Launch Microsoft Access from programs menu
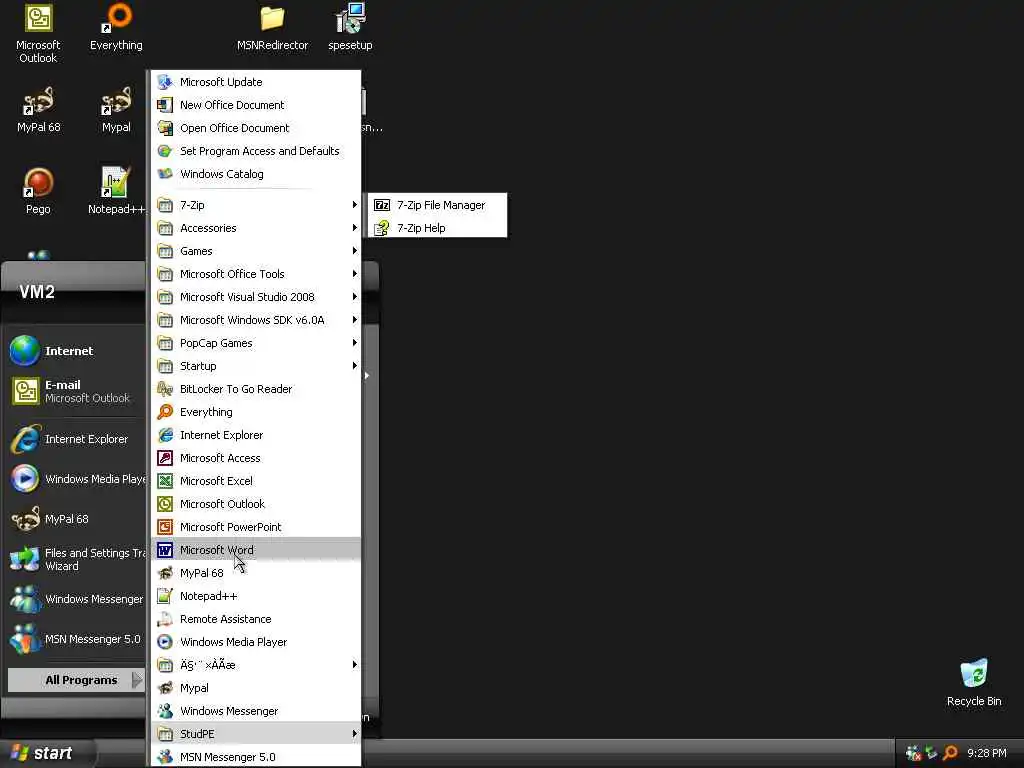The image size is (1024, 768). coord(256,458)
